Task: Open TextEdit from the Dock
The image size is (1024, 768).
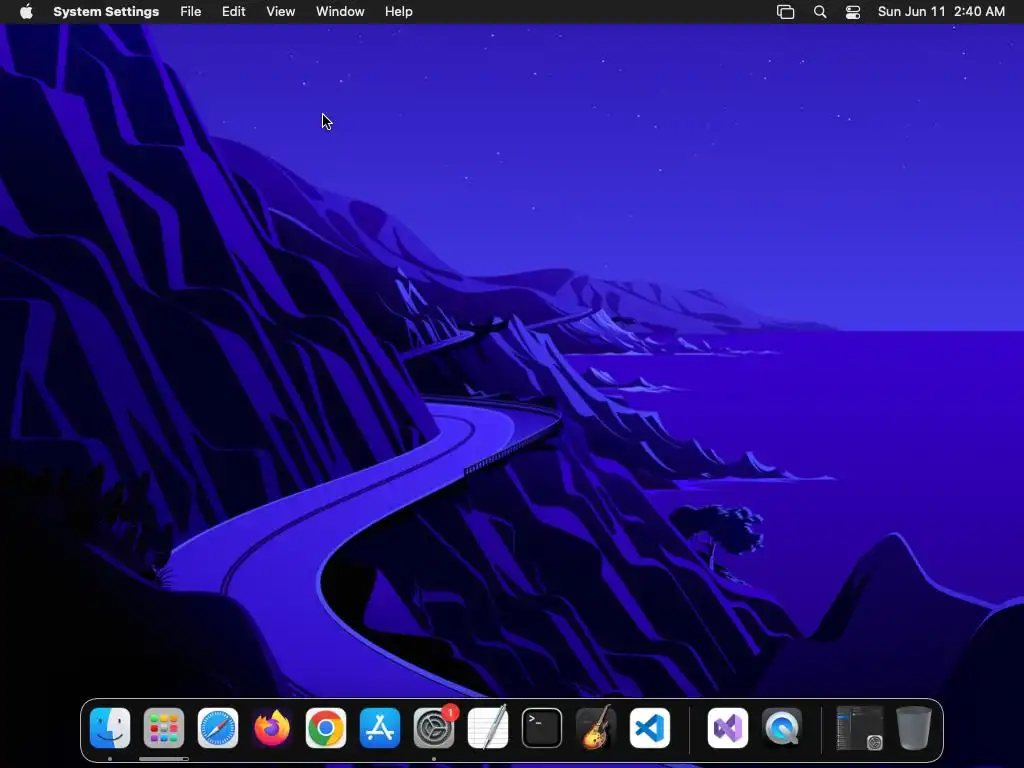Action: tap(488, 728)
